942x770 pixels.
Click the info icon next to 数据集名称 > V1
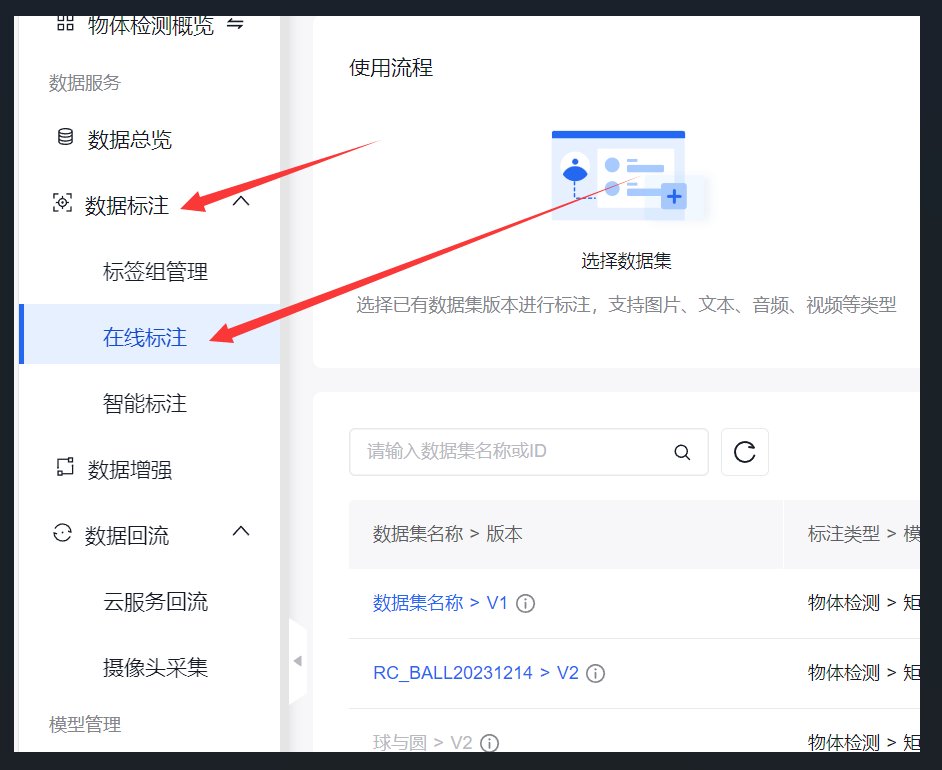tap(526, 603)
